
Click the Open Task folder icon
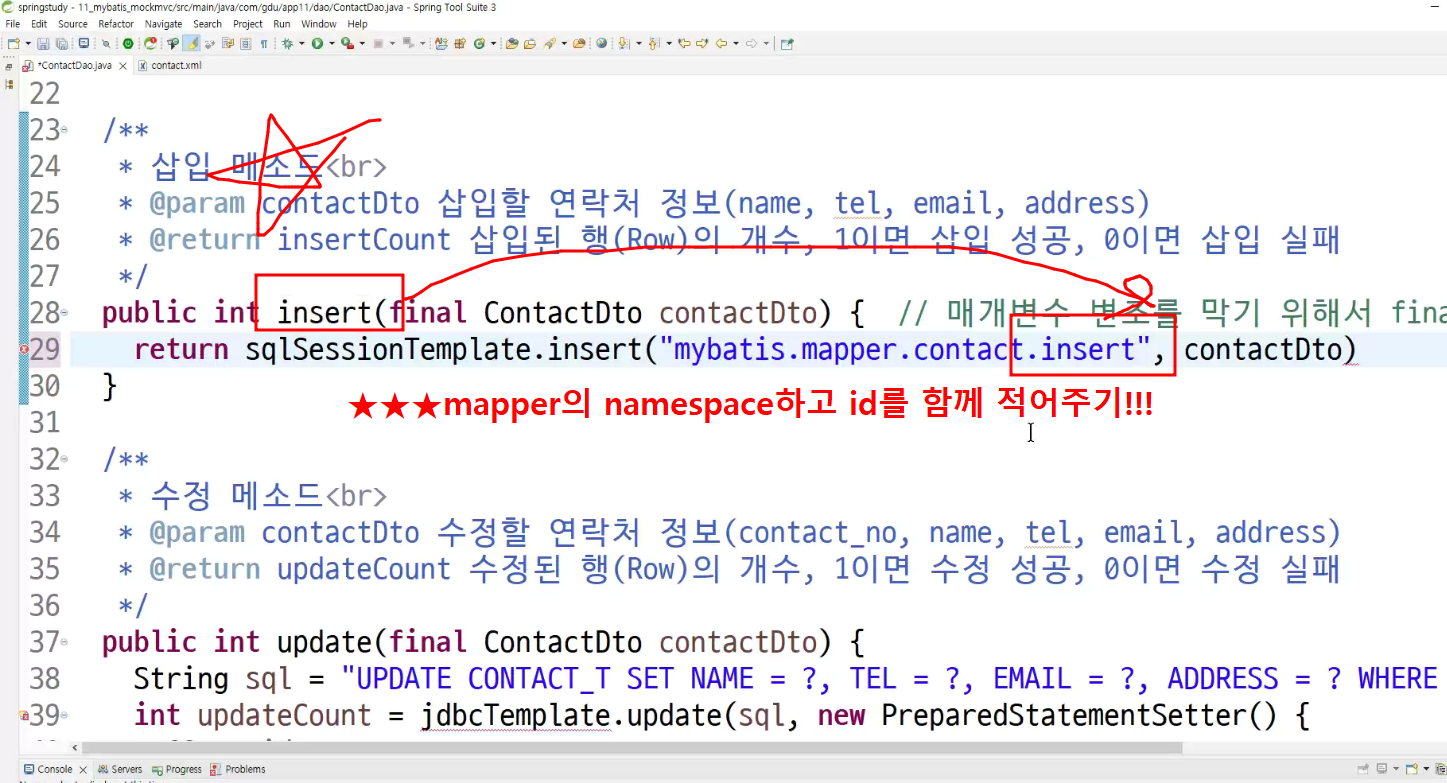click(530, 44)
